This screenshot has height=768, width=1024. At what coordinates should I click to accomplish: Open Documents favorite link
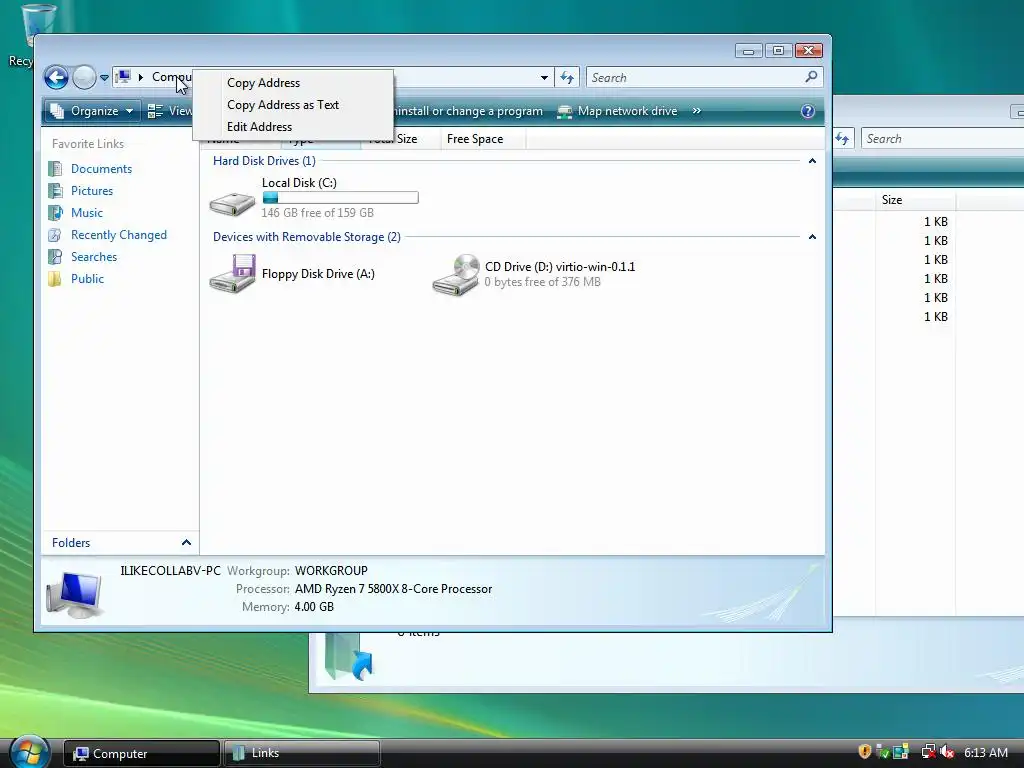pyautogui.click(x=101, y=168)
